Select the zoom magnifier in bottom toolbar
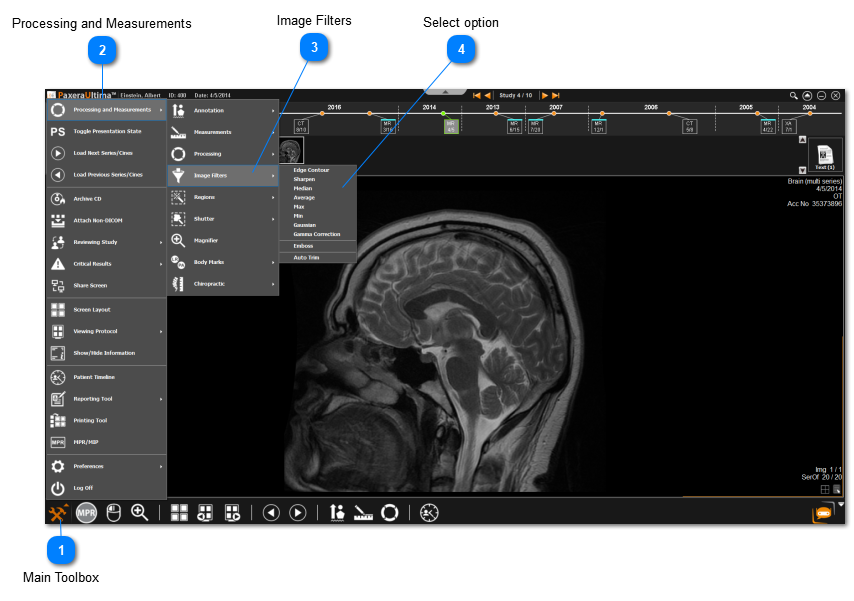 140,512
